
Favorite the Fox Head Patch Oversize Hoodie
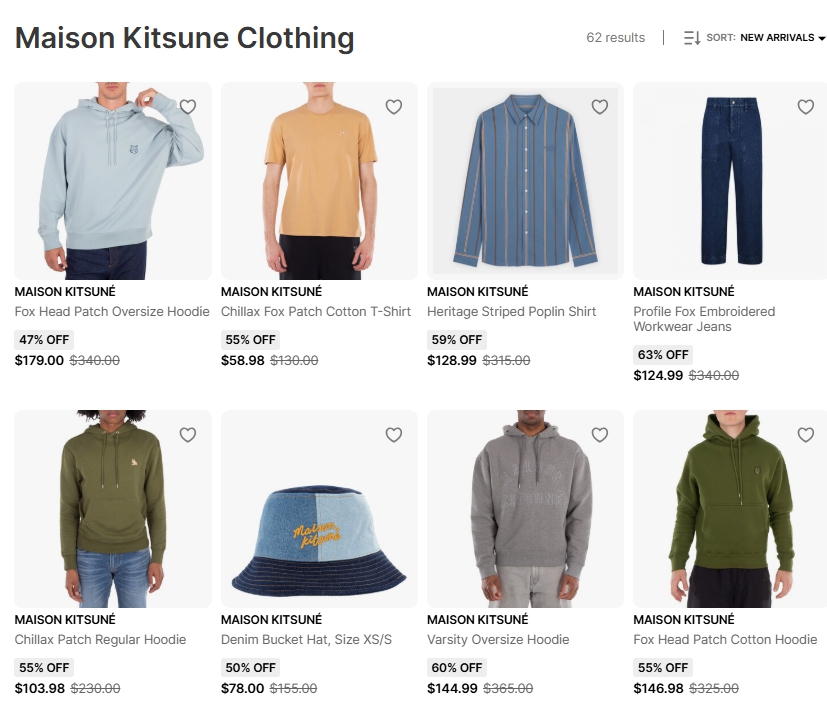[x=188, y=107]
